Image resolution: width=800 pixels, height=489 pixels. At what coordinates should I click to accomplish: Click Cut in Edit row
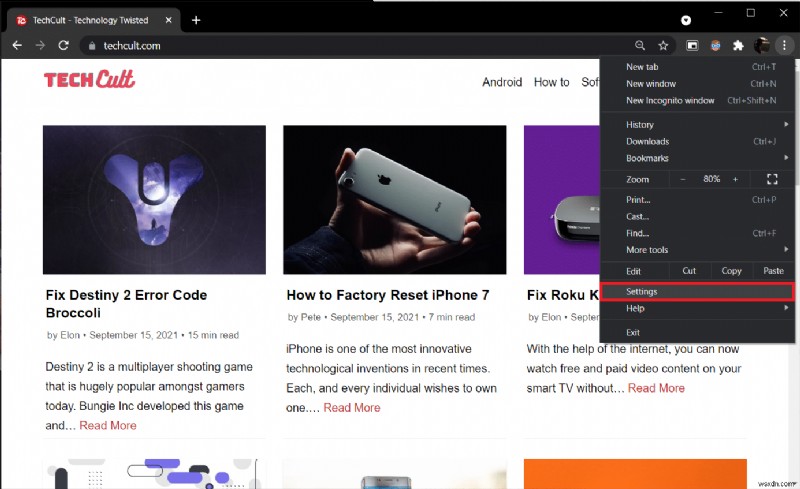coord(689,271)
